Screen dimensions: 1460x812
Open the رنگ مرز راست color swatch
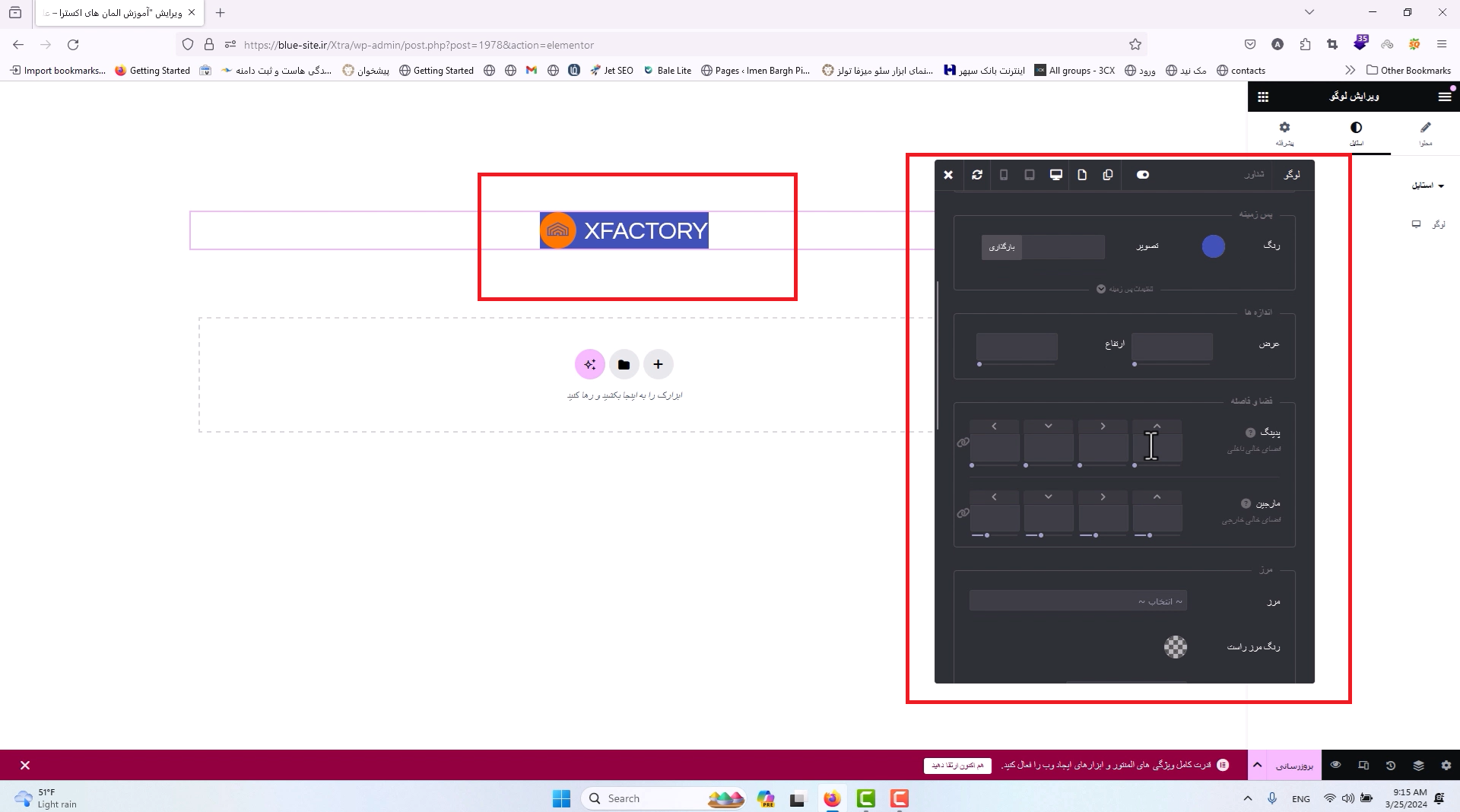coord(1176,647)
